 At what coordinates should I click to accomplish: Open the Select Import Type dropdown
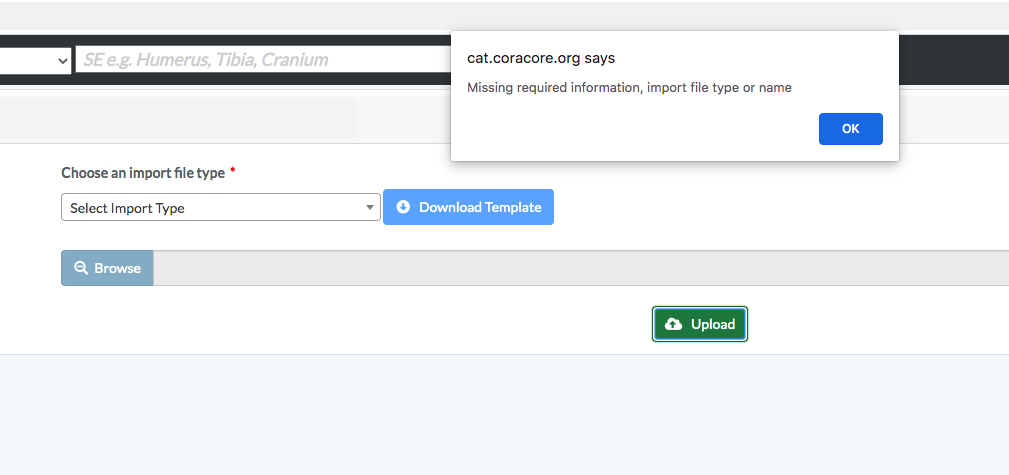click(x=221, y=207)
